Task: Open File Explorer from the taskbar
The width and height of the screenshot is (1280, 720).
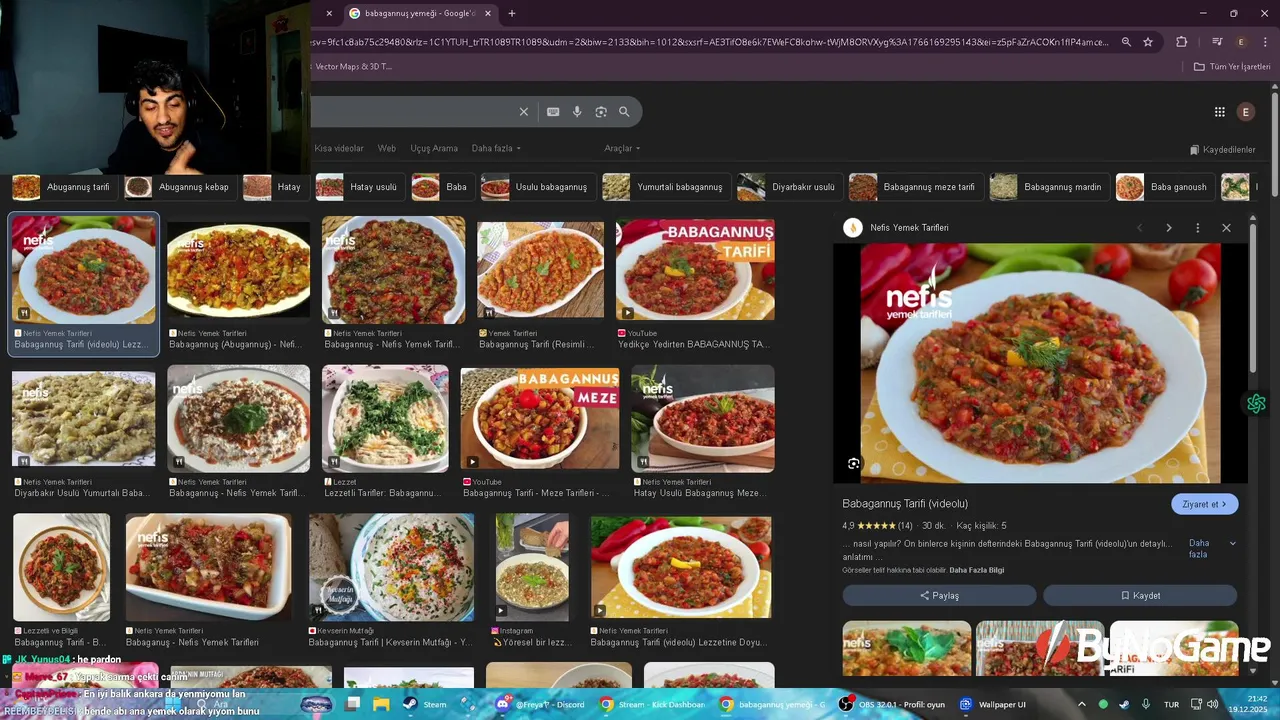Action: (x=381, y=704)
